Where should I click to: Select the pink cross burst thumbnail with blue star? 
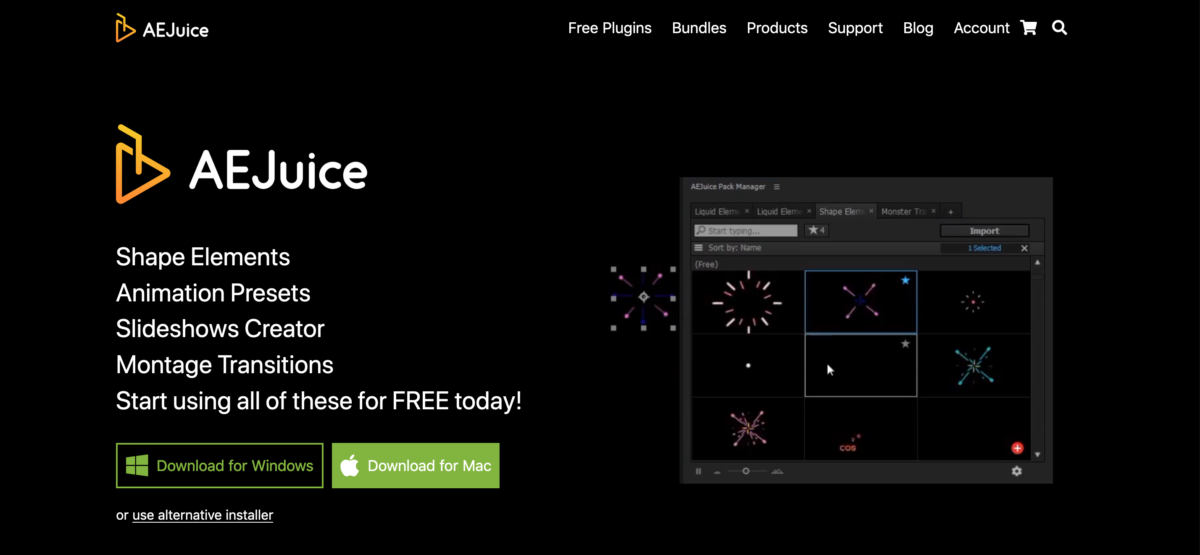[x=861, y=302]
